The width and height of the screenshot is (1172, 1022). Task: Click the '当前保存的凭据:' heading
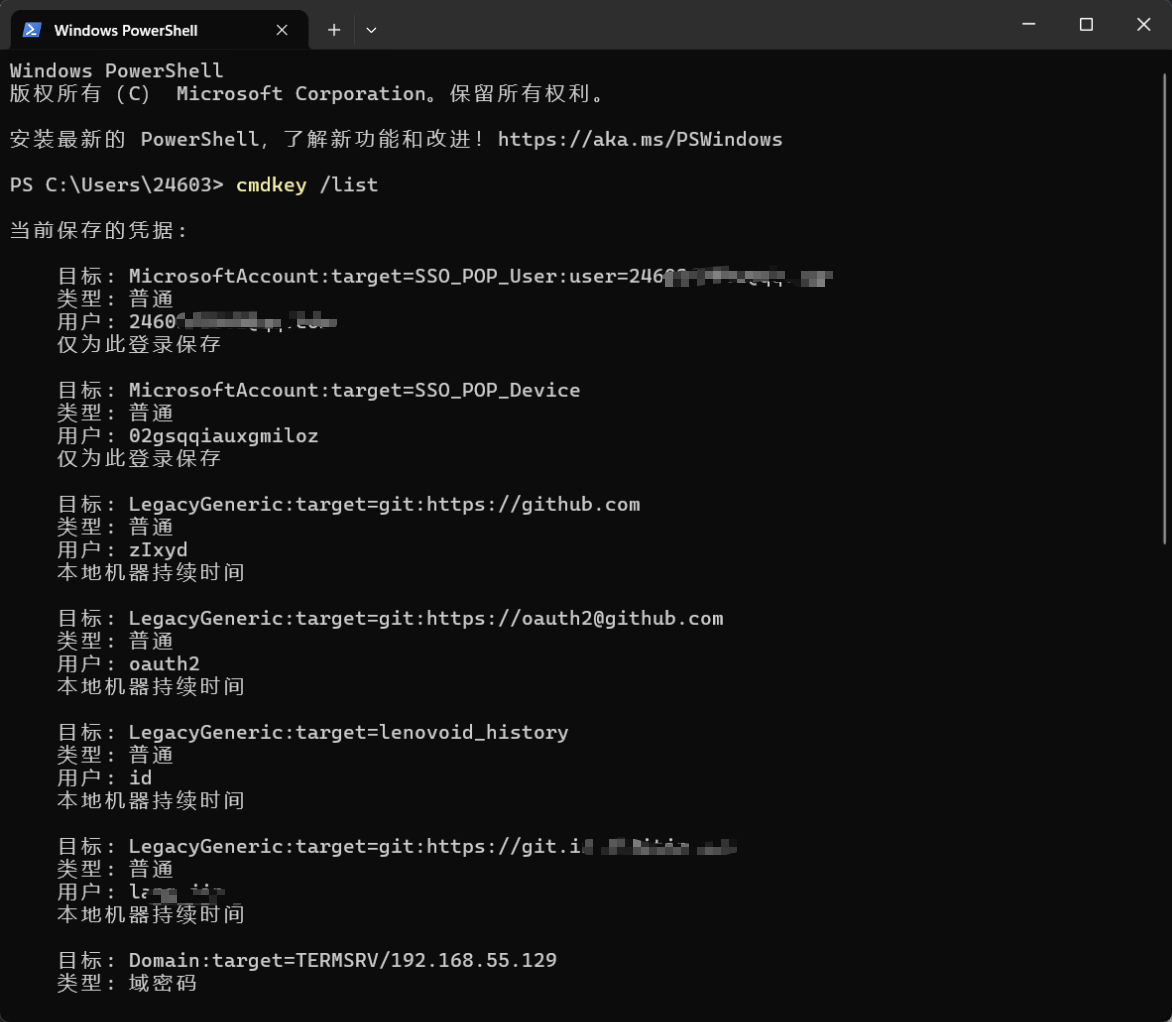[98, 230]
